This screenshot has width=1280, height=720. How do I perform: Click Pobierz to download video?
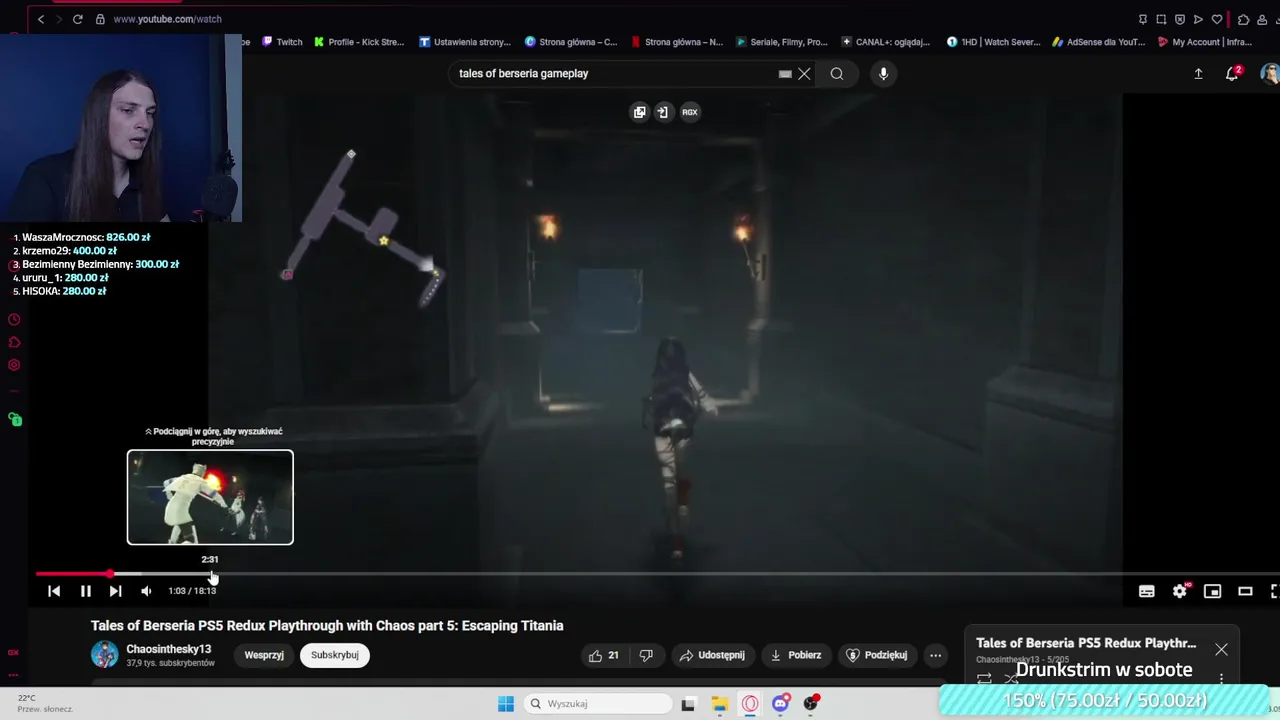(x=796, y=655)
